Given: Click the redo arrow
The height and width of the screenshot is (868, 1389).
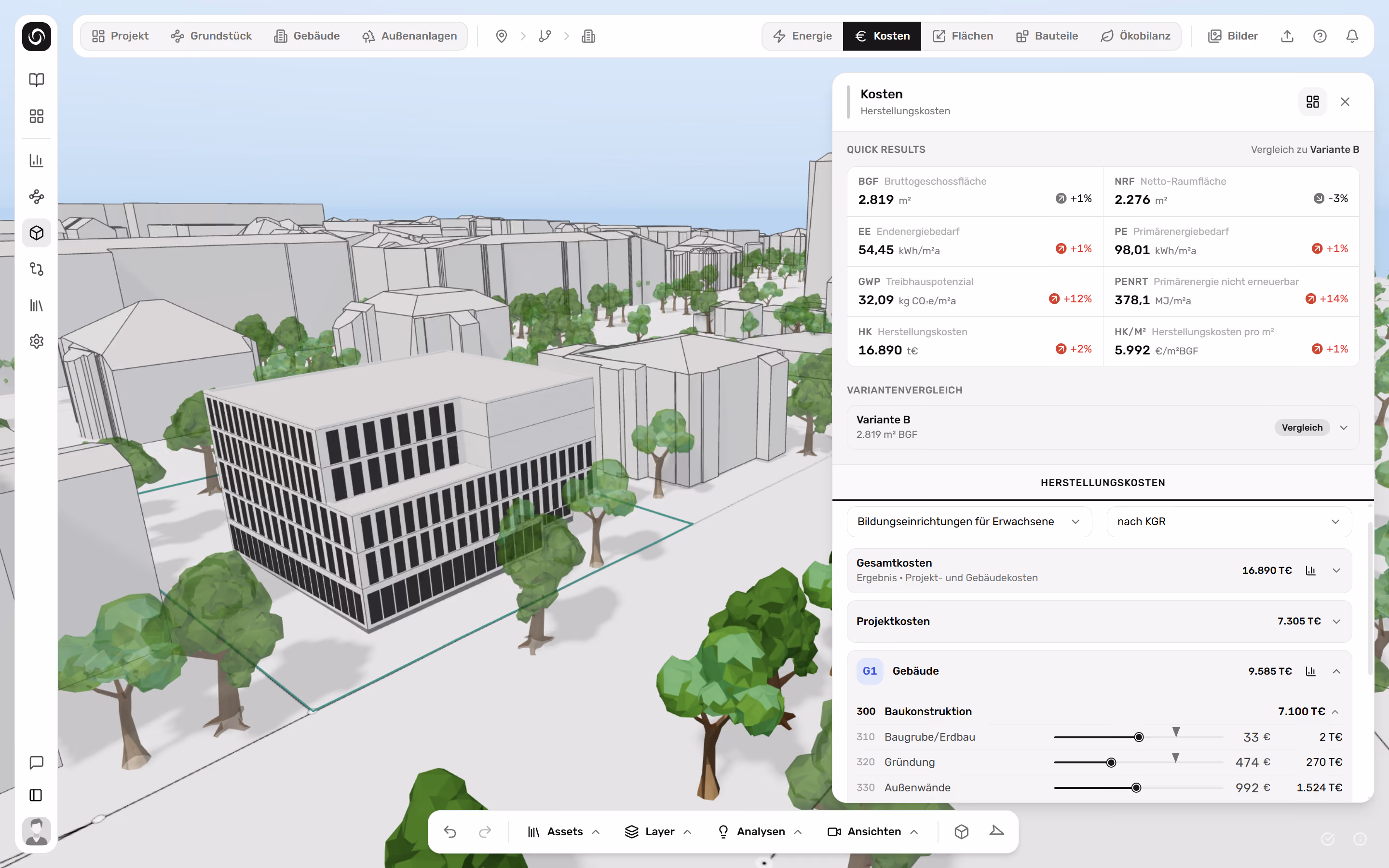Looking at the screenshot, I should [485, 832].
